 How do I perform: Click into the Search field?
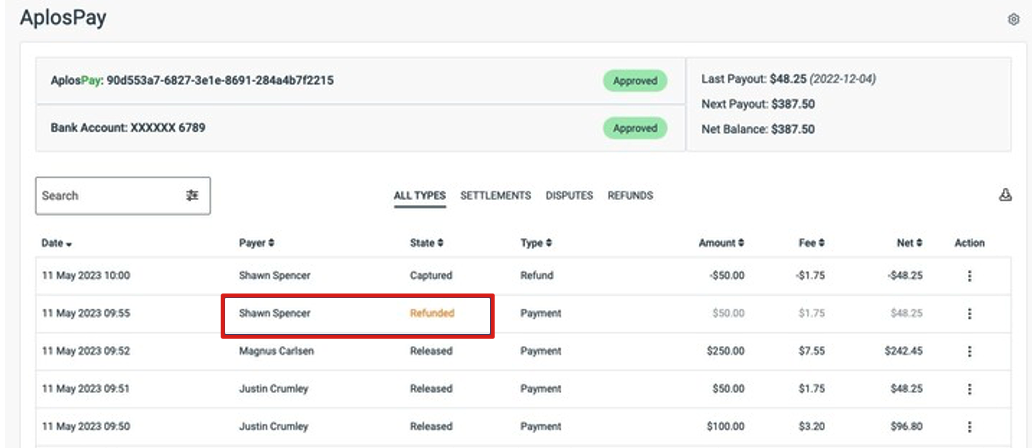click(x=109, y=195)
